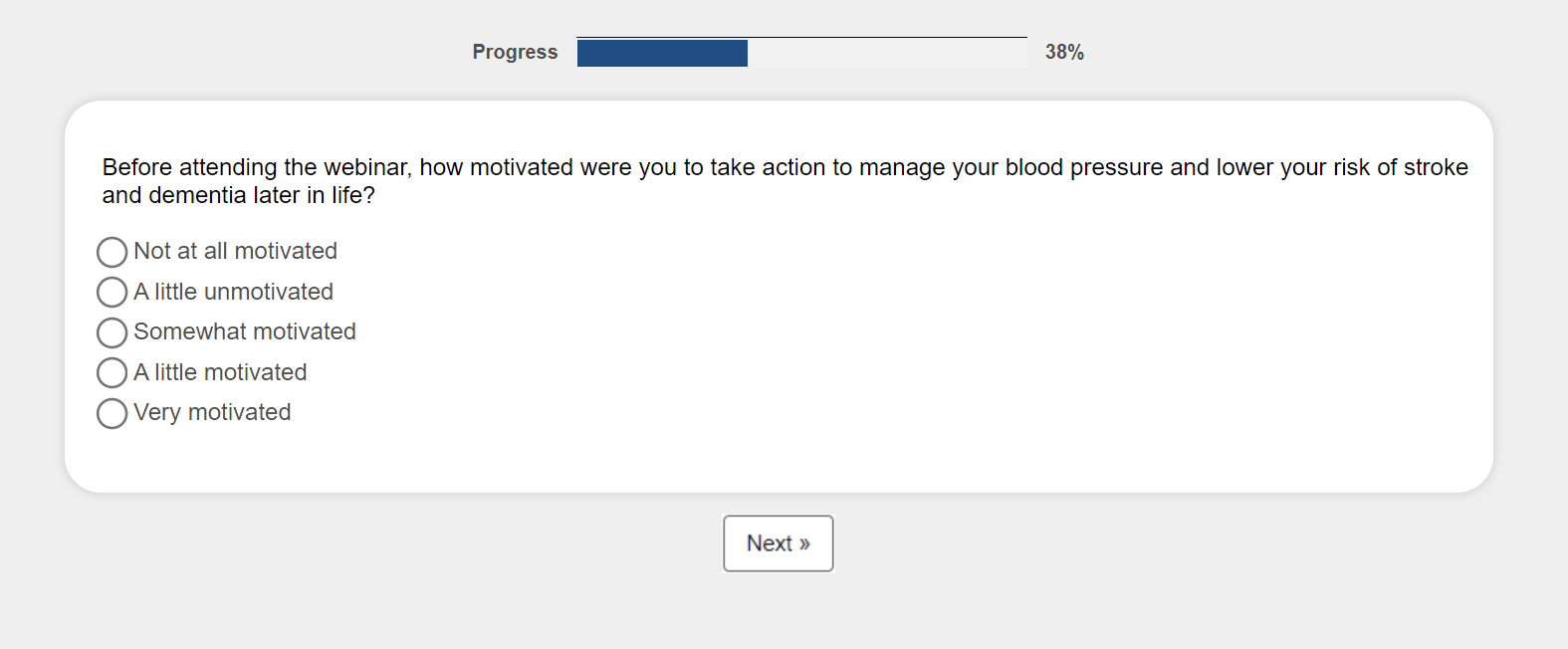Screen dimensions: 1568x649
Task: Click the word 'stroke' in the question
Action: 1435,167
